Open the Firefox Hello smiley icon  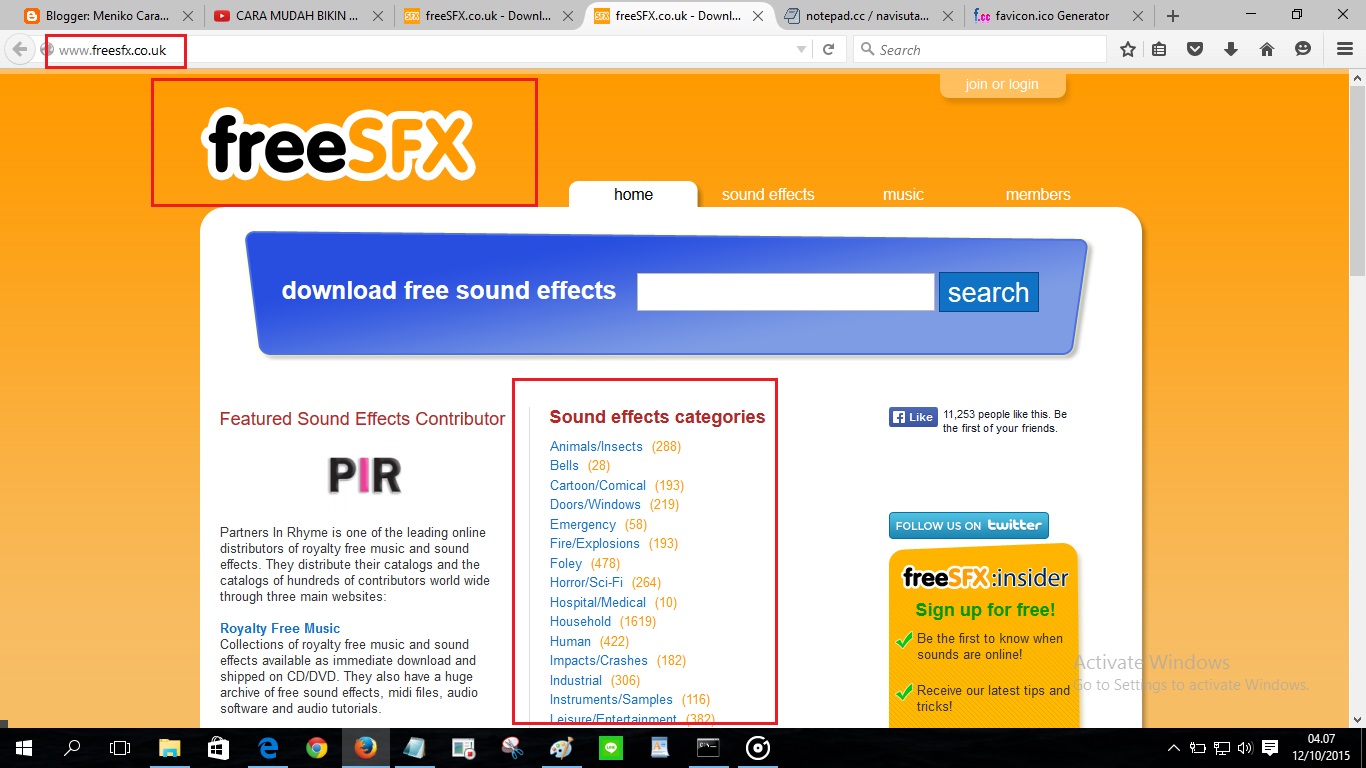(x=1302, y=49)
